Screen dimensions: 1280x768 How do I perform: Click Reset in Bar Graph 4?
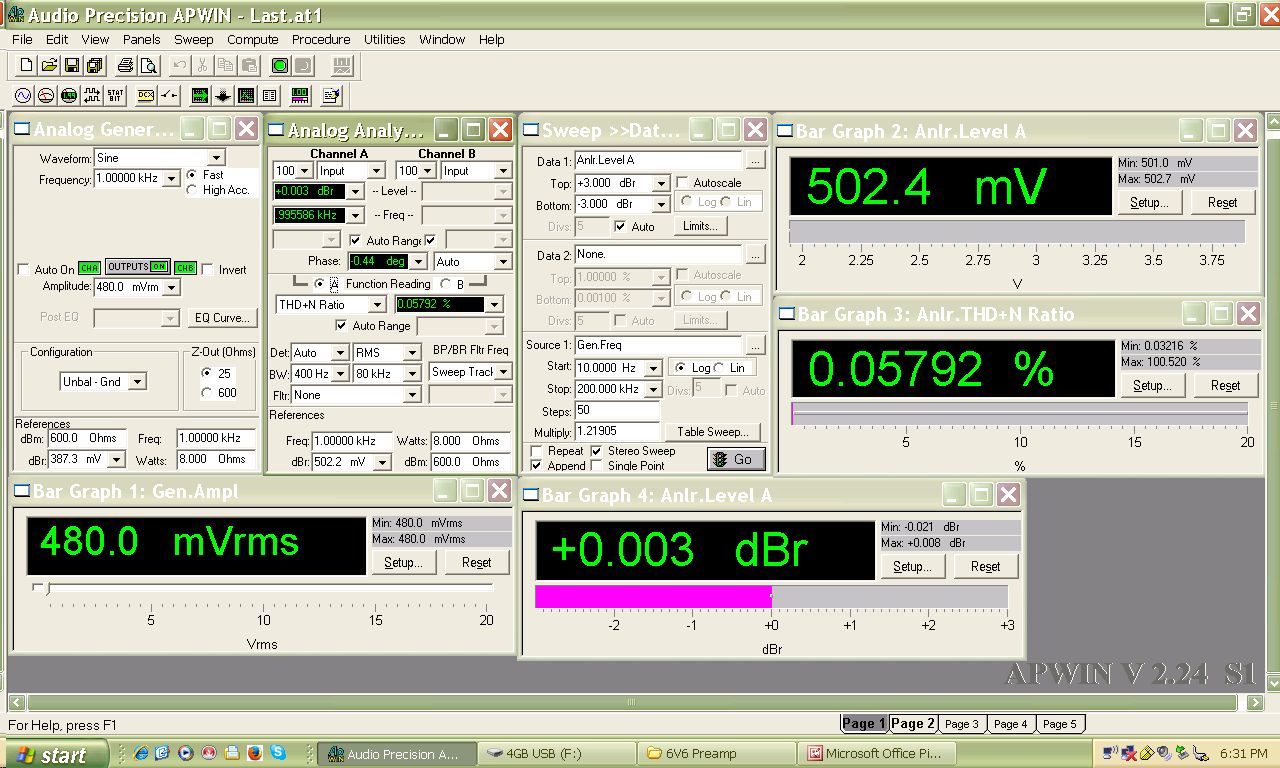click(985, 566)
